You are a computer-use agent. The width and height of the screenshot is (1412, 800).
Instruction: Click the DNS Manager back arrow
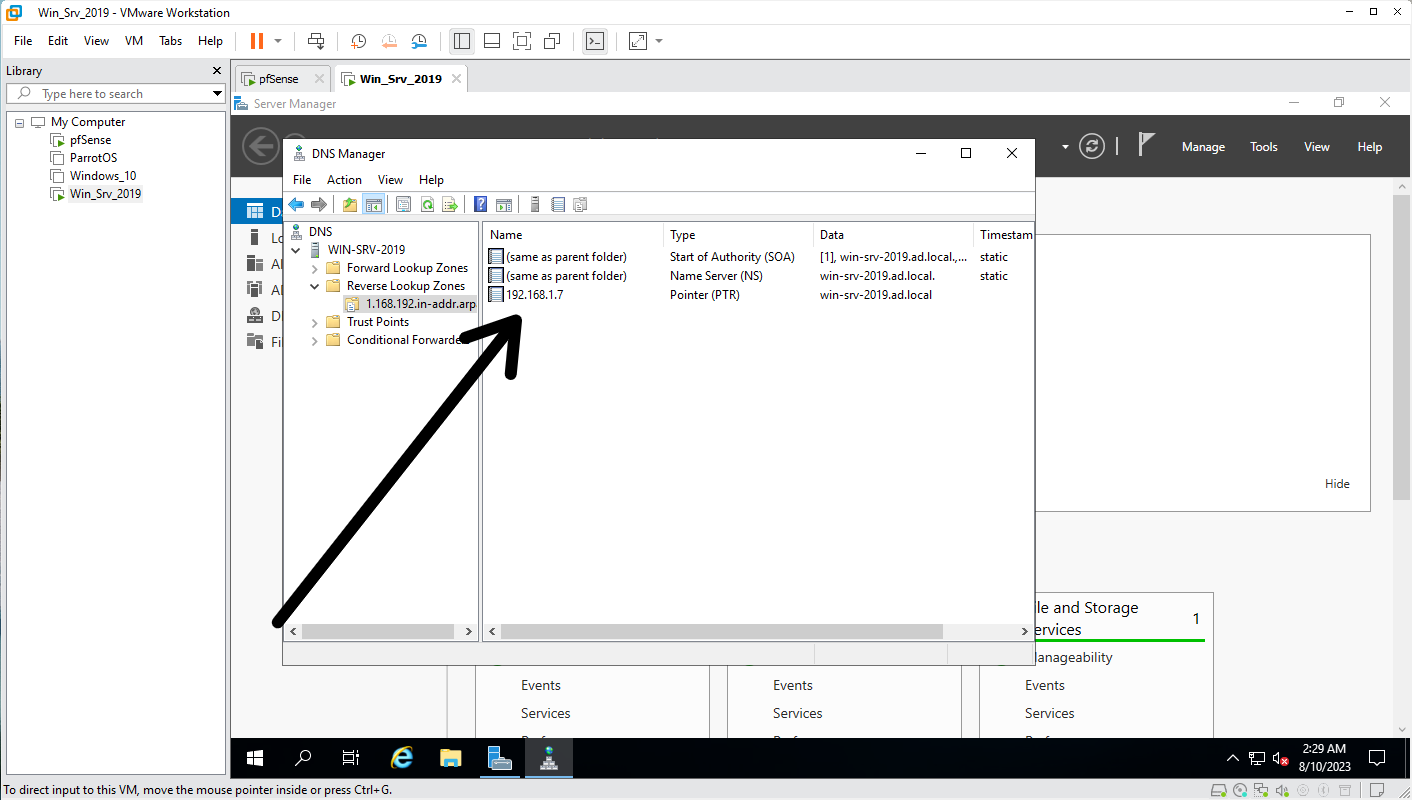tap(296, 204)
